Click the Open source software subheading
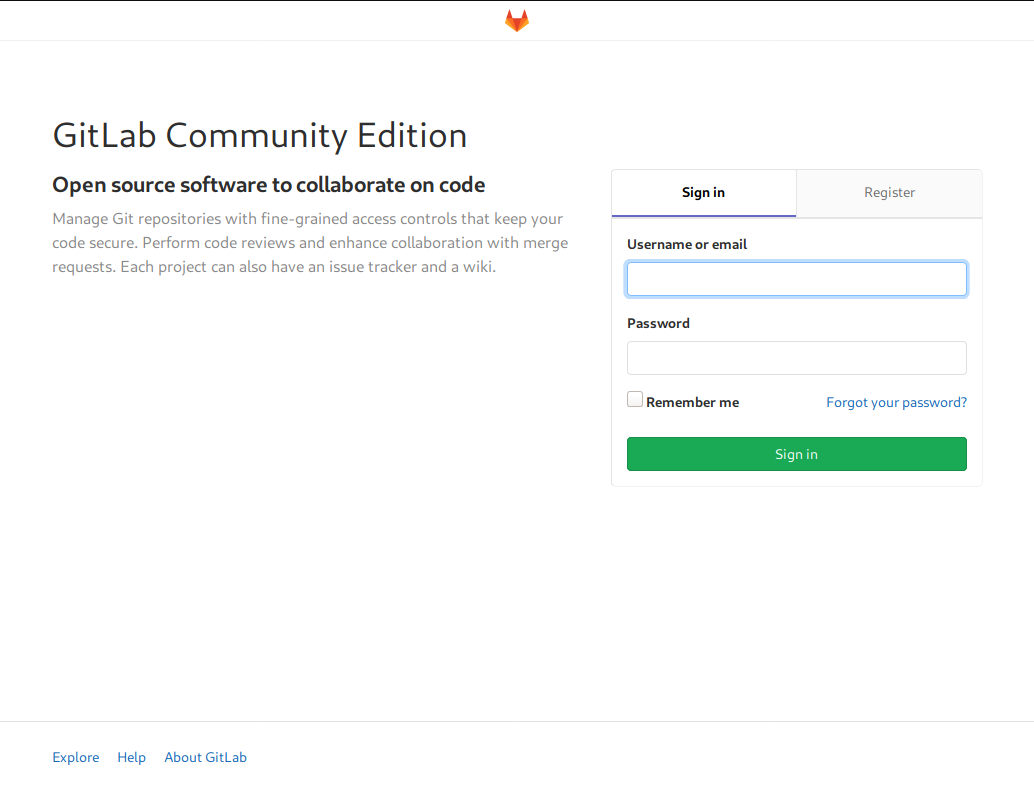This screenshot has height=785, width=1034. [x=268, y=185]
